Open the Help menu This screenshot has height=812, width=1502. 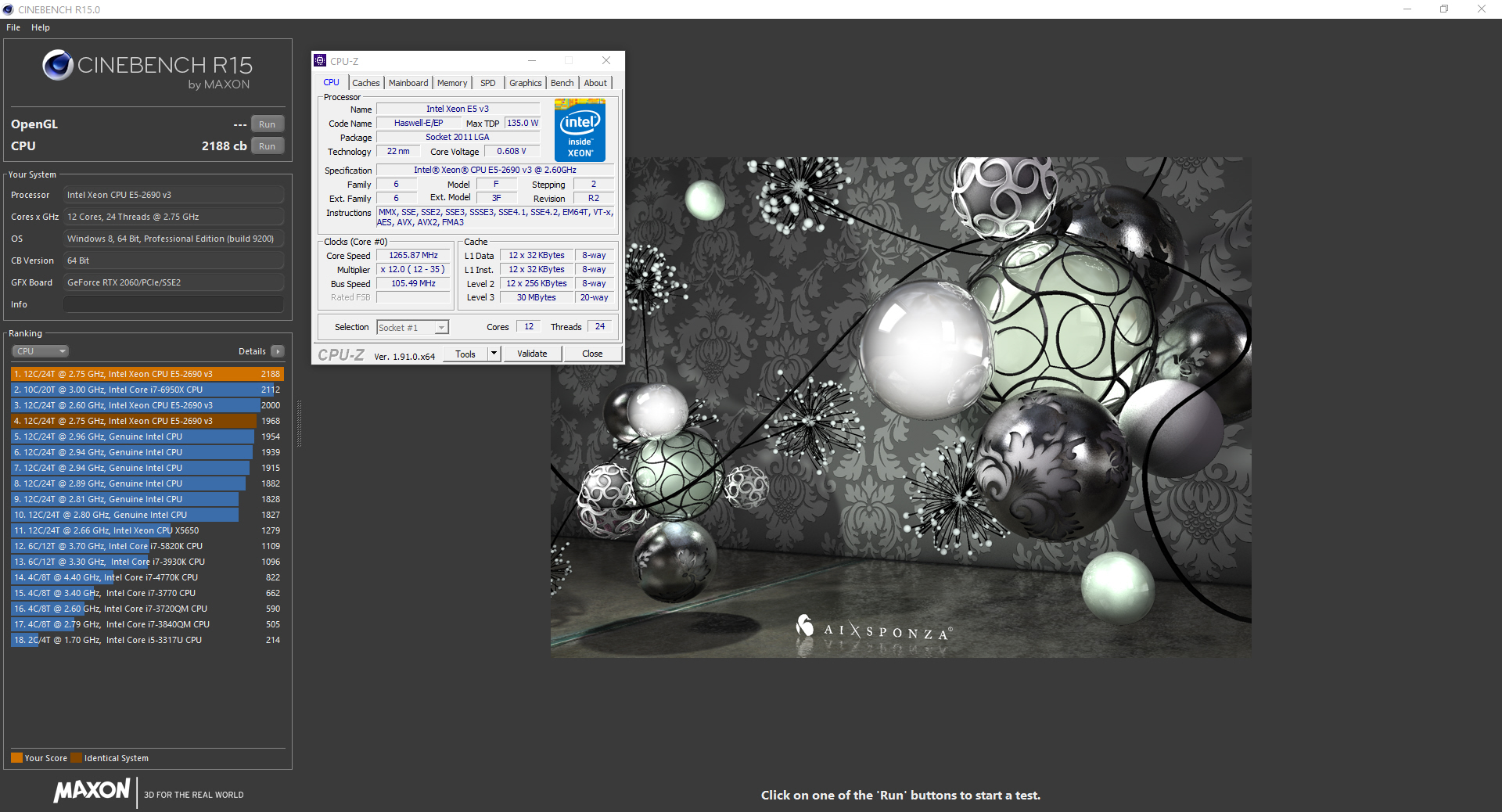[41, 27]
